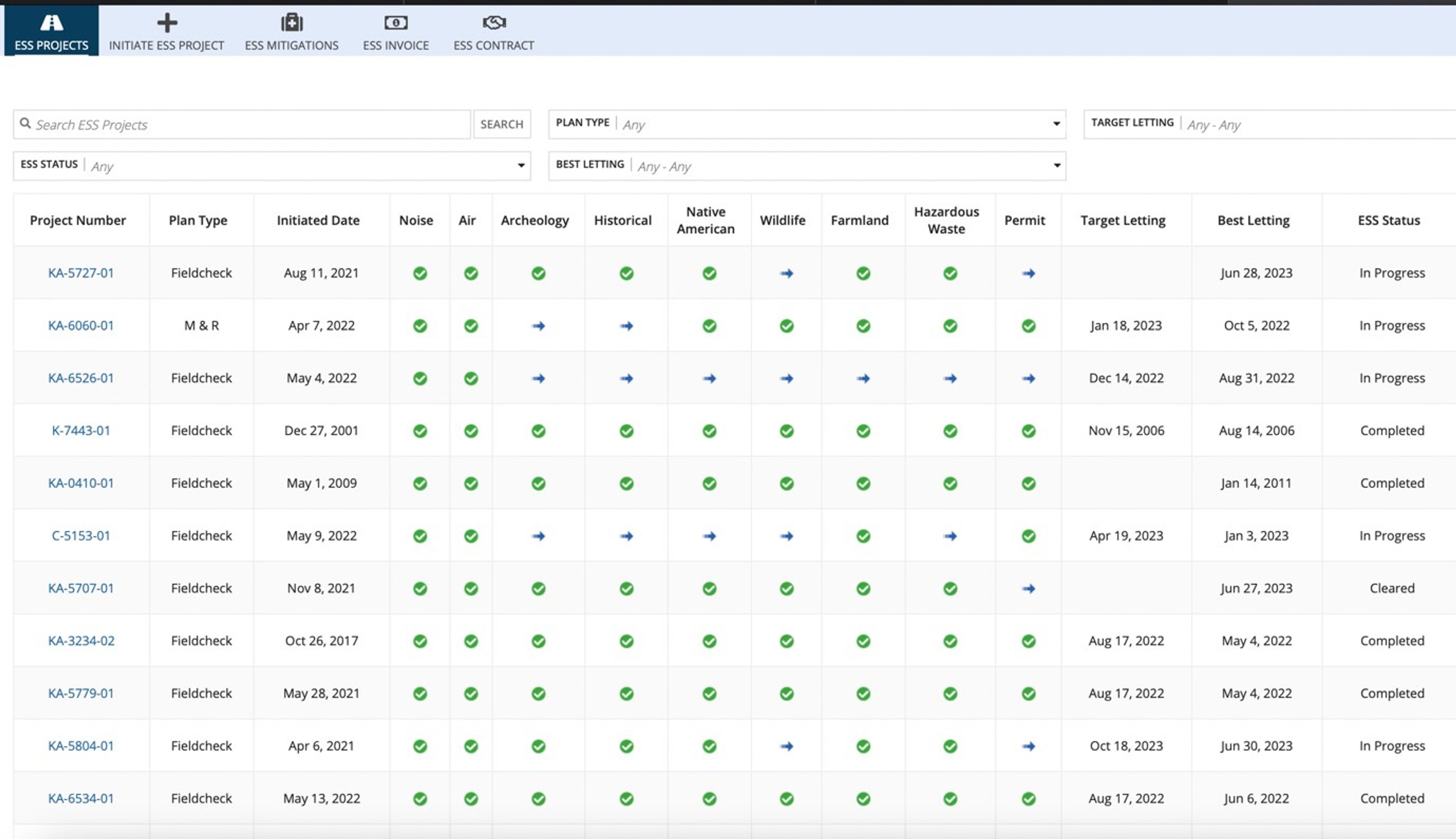Open the Best Letting dropdown
This screenshot has width=1456, height=839.
(807, 166)
